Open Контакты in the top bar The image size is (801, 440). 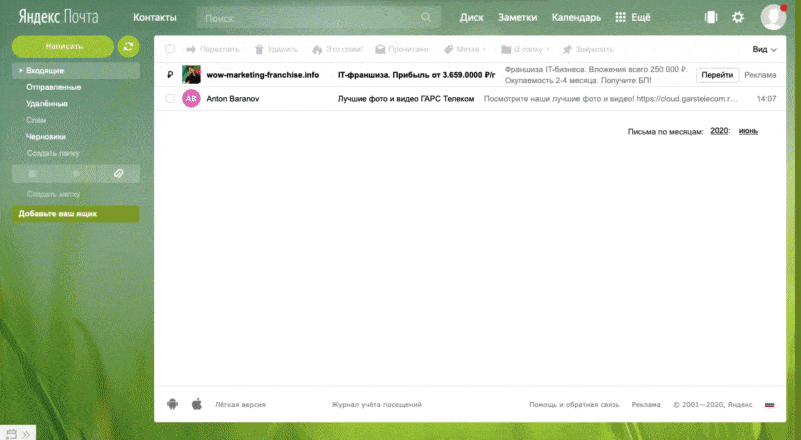coord(155,17)
